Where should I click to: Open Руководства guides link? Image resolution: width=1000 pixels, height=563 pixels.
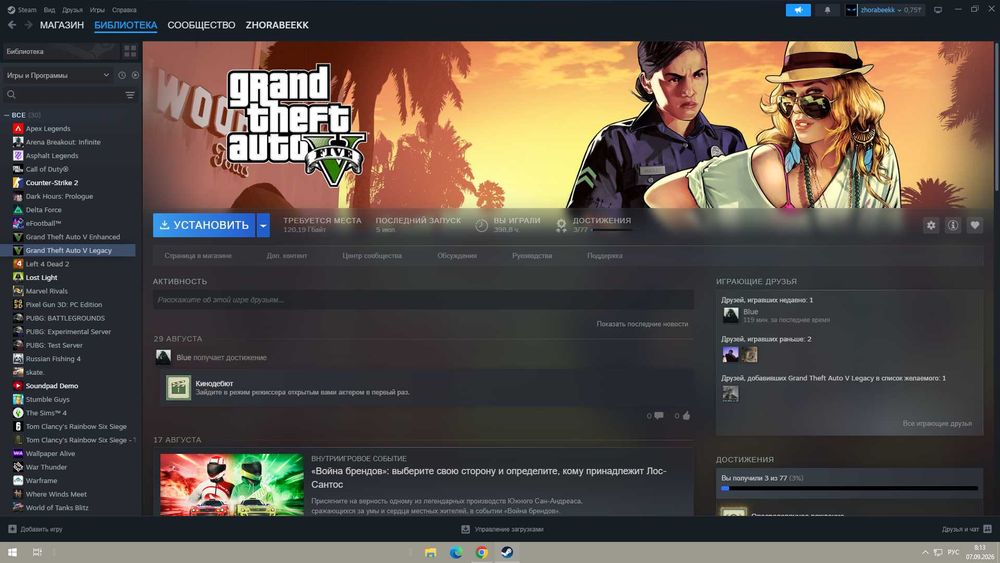(x=532, y=256)
